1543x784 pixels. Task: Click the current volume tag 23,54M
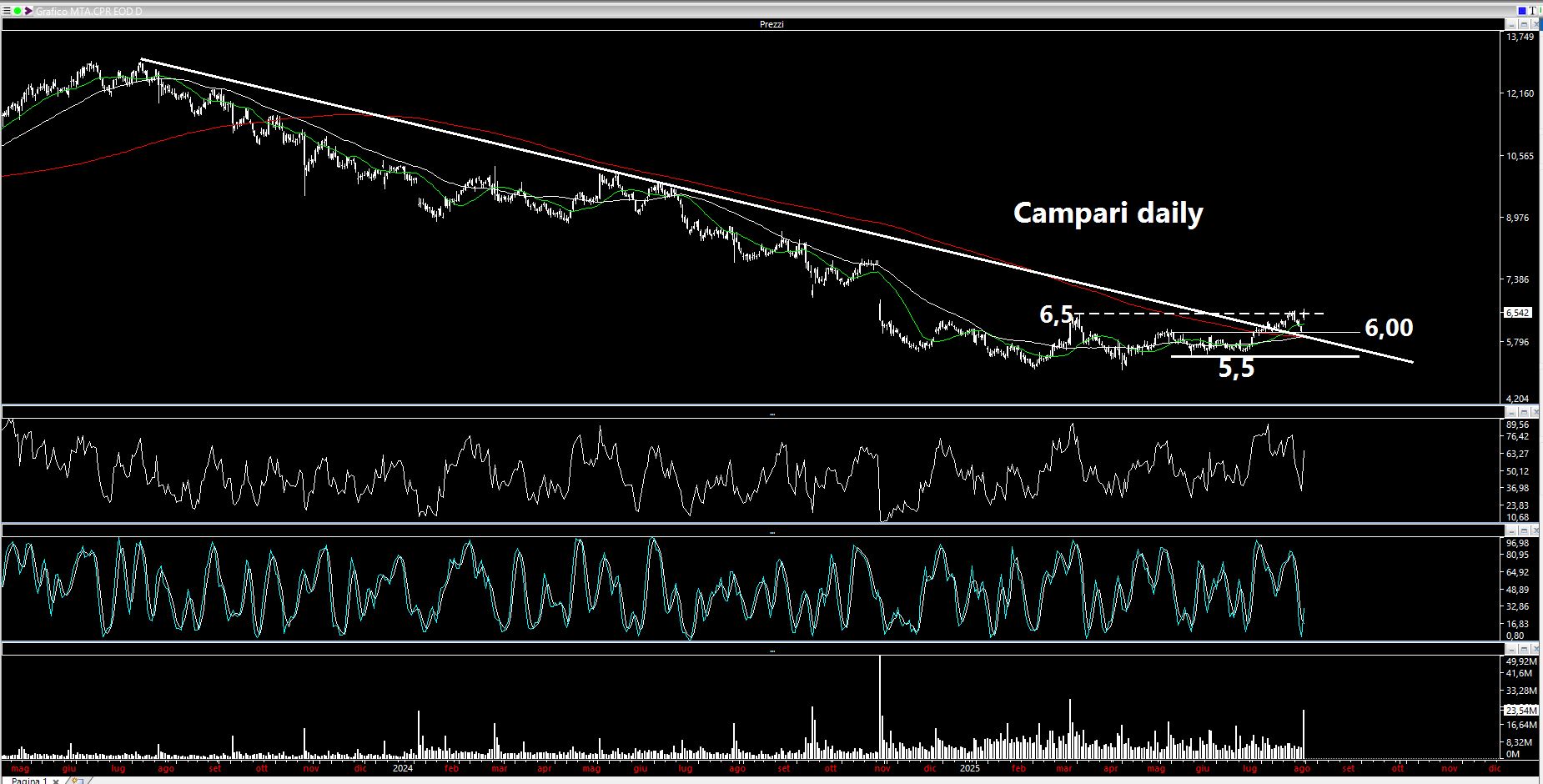(x=1520, y=711)
